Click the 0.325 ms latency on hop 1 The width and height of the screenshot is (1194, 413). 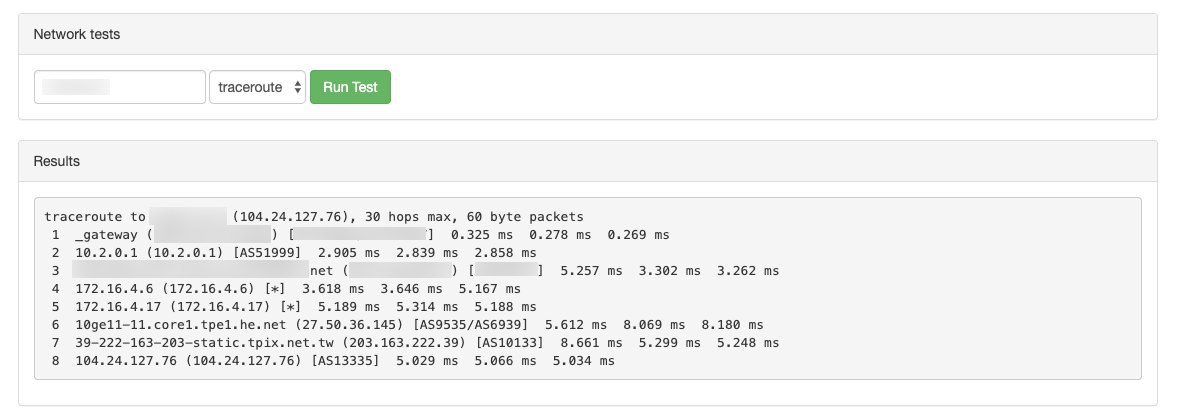[482, 235]
